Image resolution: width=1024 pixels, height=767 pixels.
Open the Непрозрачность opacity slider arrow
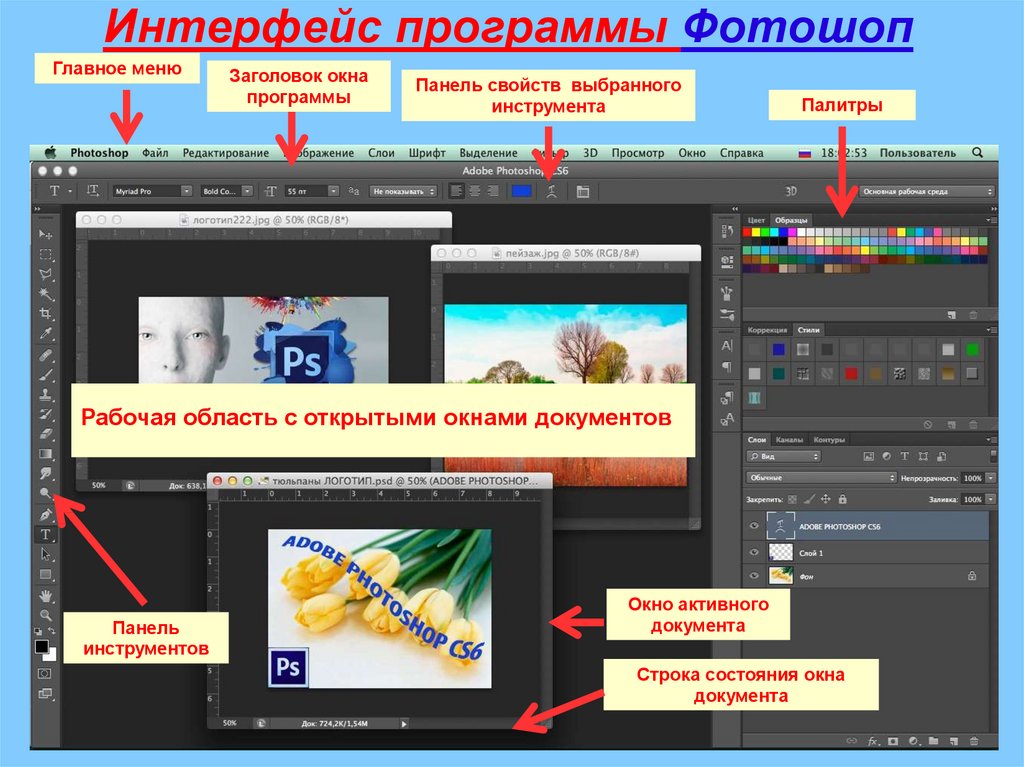991,478
